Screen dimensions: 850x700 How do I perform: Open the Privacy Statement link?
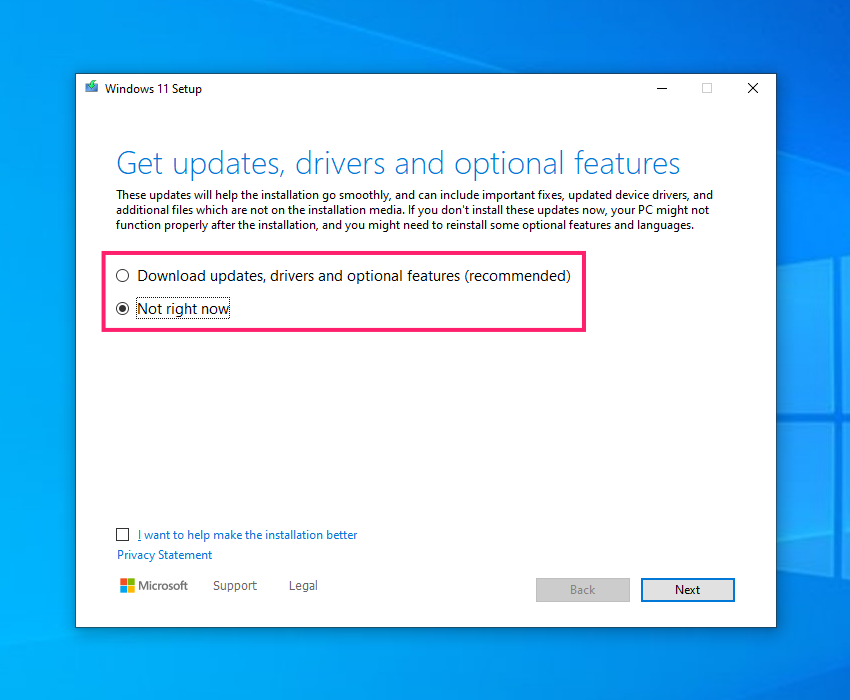(x=164, y=555)
